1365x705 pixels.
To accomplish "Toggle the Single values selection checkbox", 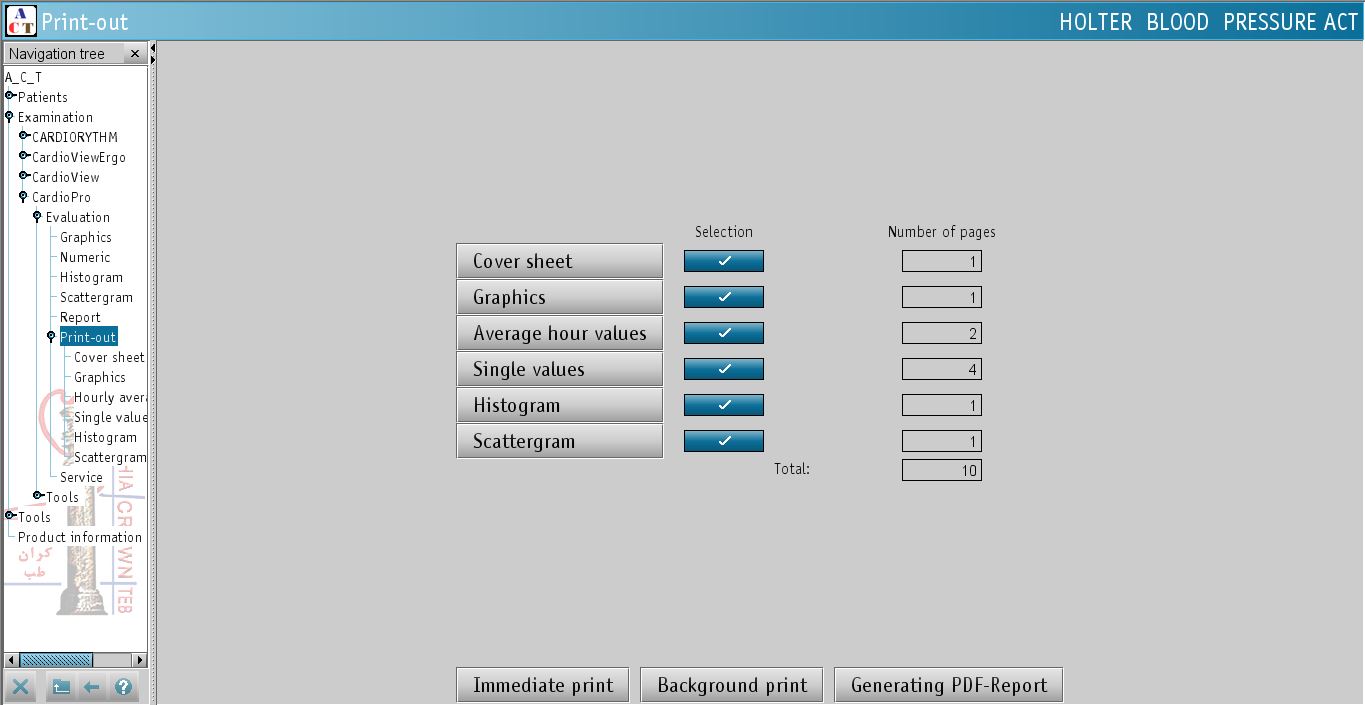I will click(x=723, y=369).
